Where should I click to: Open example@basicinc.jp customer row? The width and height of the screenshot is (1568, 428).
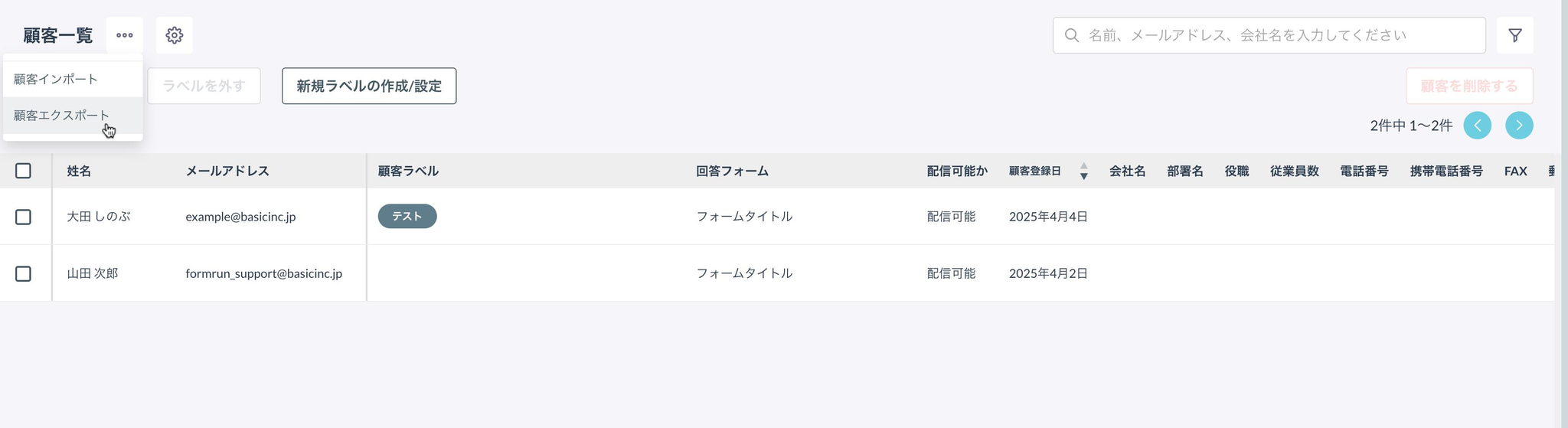pos(777,217)
